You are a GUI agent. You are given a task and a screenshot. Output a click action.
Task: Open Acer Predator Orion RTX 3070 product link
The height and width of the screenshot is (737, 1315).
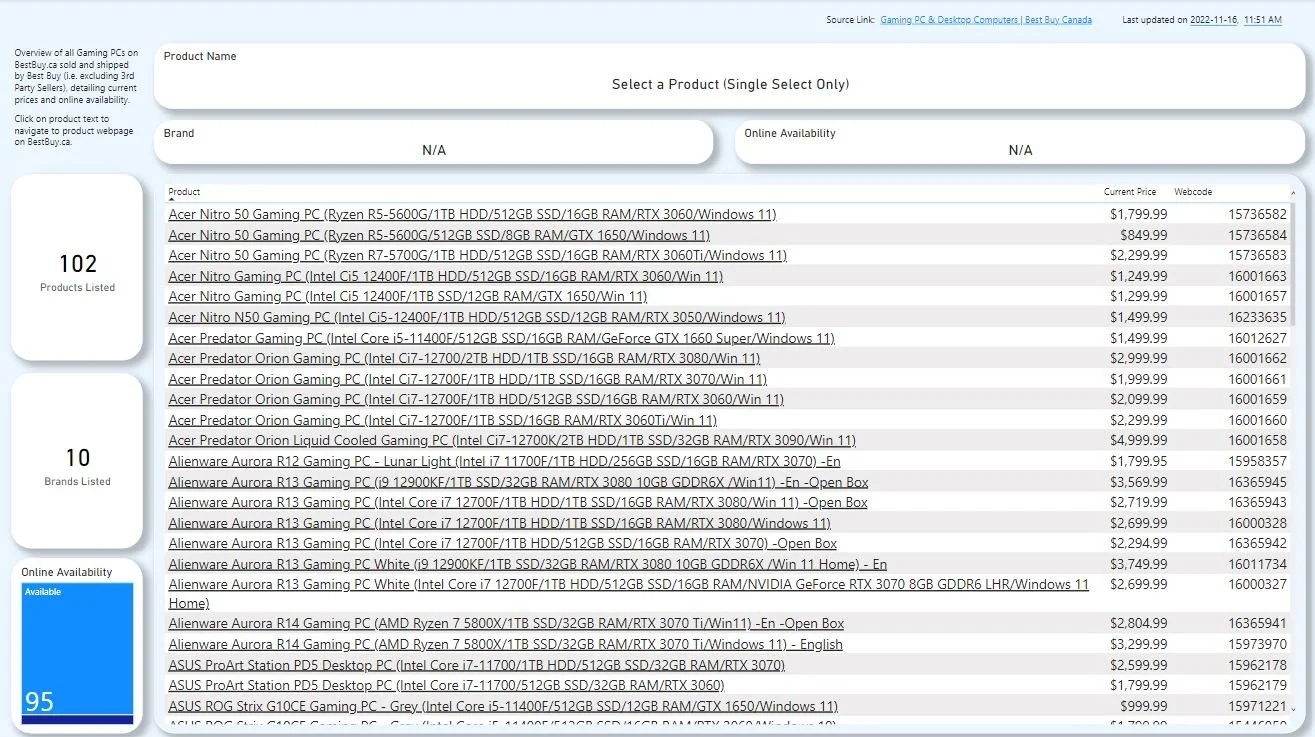pyautogui.click(x=467, y=379)
